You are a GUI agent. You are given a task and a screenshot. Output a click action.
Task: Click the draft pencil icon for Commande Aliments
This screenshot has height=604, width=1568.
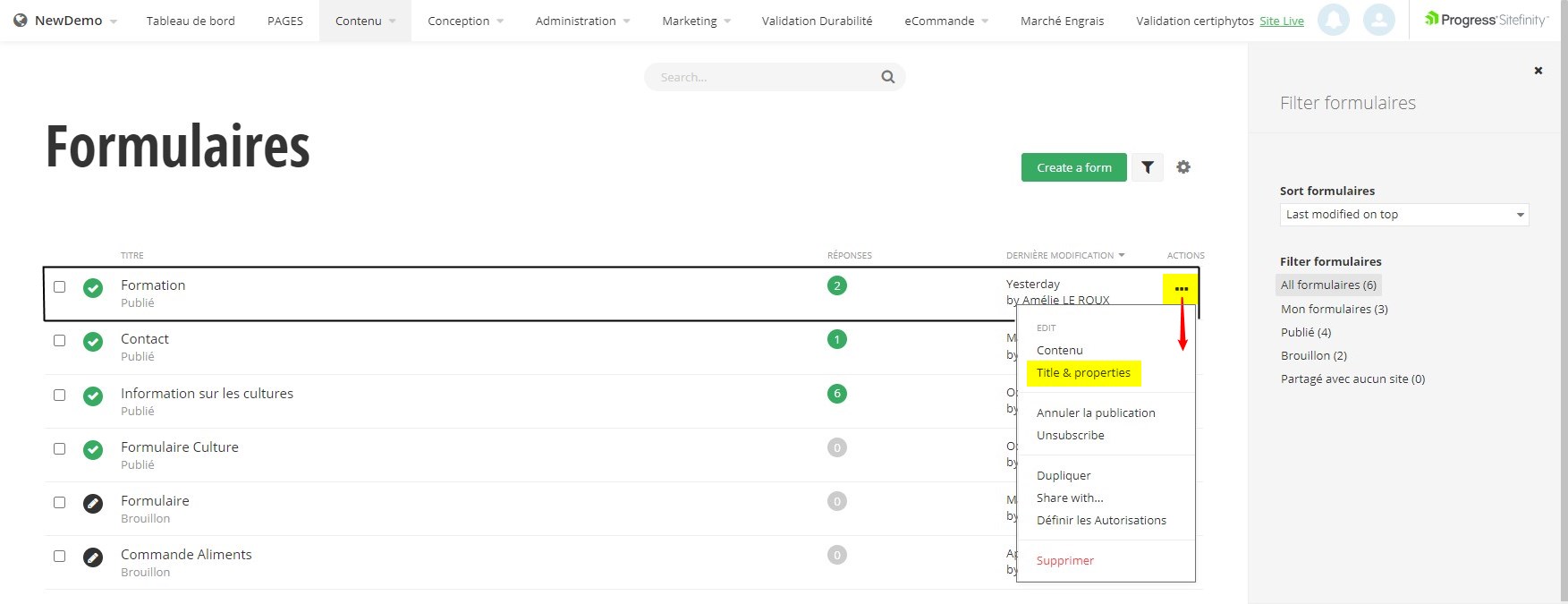93,557
